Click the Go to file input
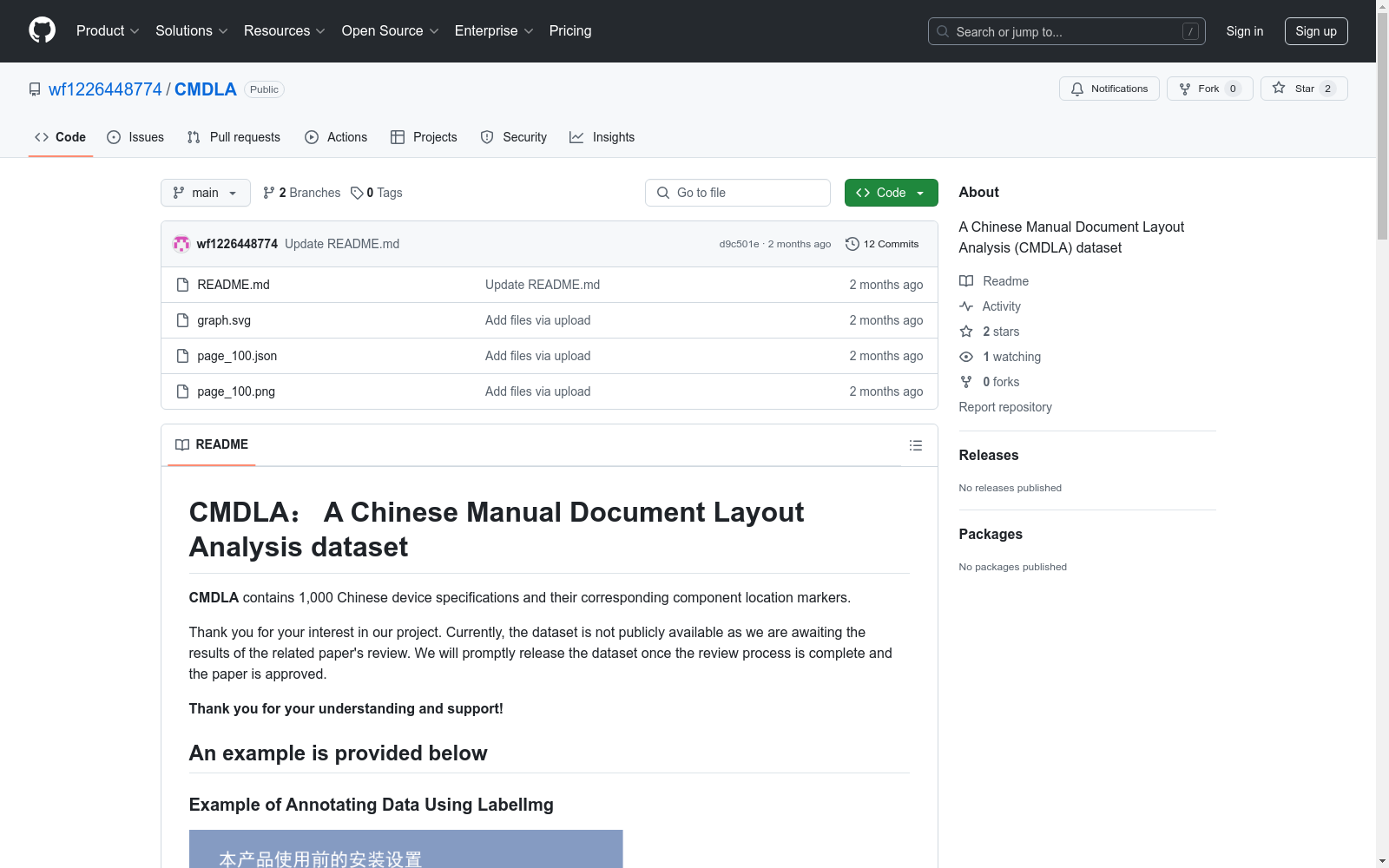Viewport: 1389px width, 868px height. point(738,193)
